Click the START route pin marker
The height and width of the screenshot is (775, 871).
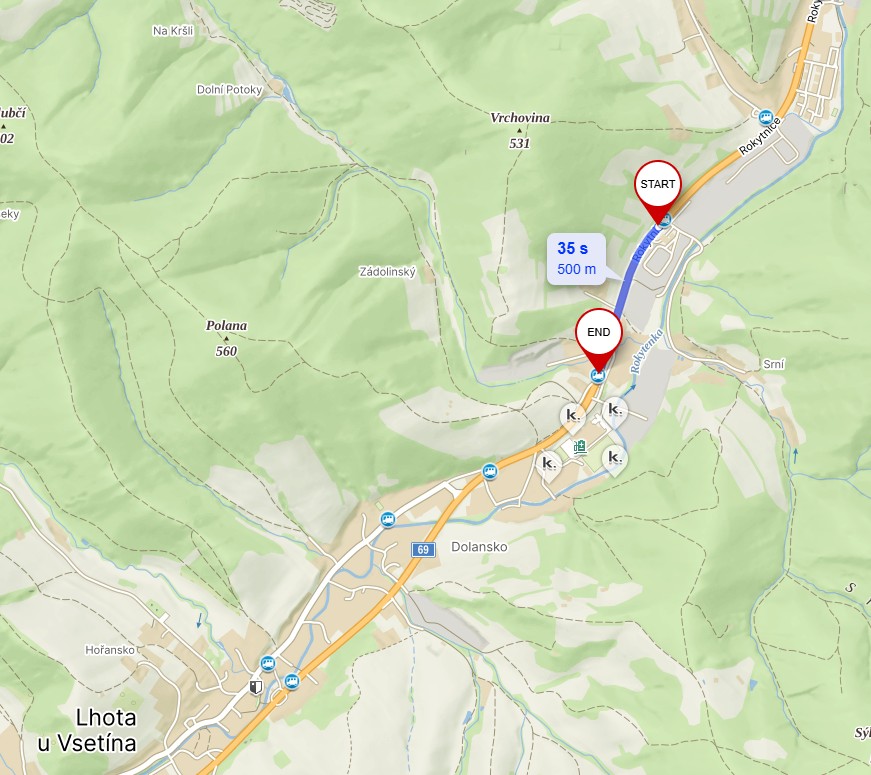point(658,191)
